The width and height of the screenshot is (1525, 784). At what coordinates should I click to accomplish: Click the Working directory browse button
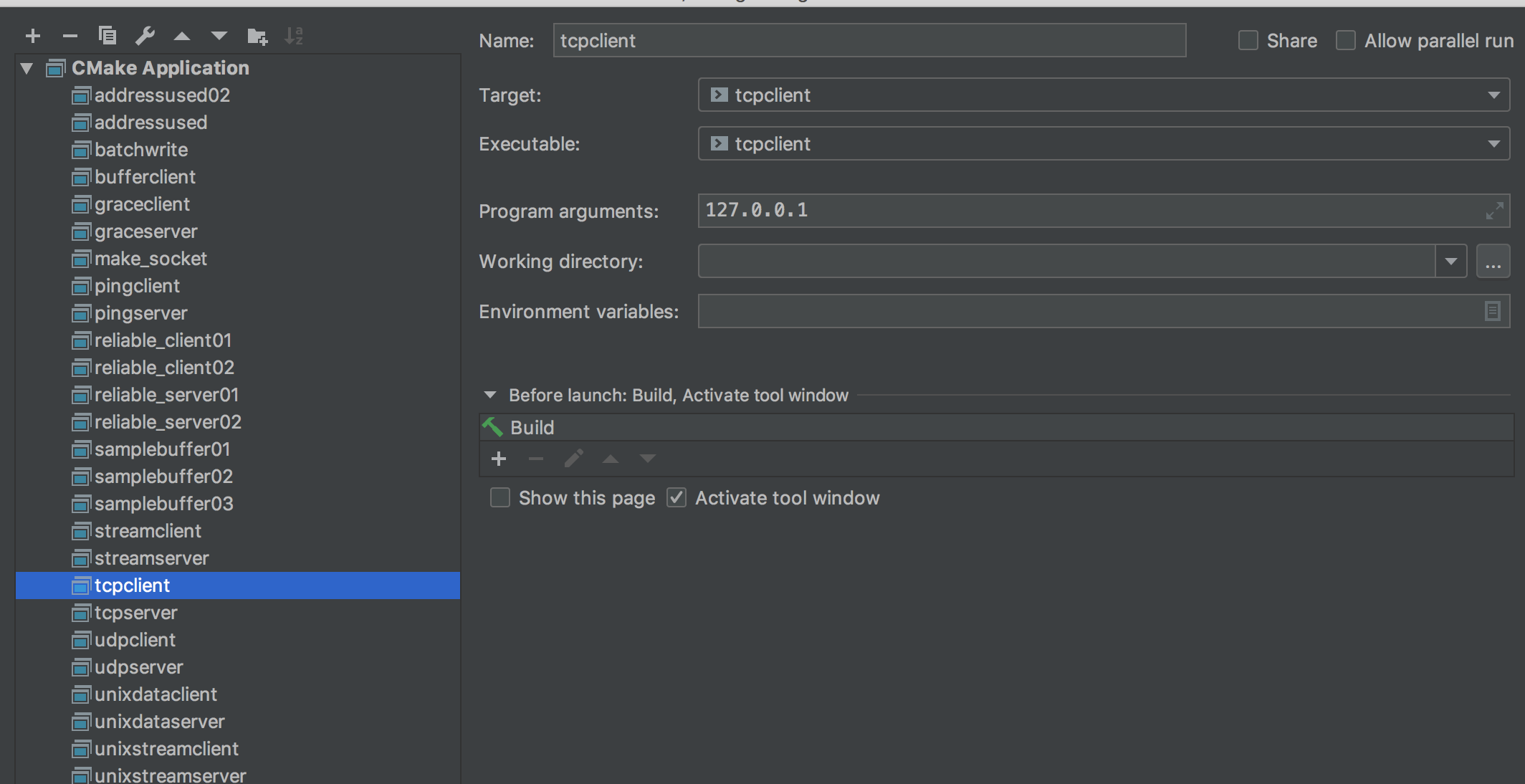coord(1493,262)
